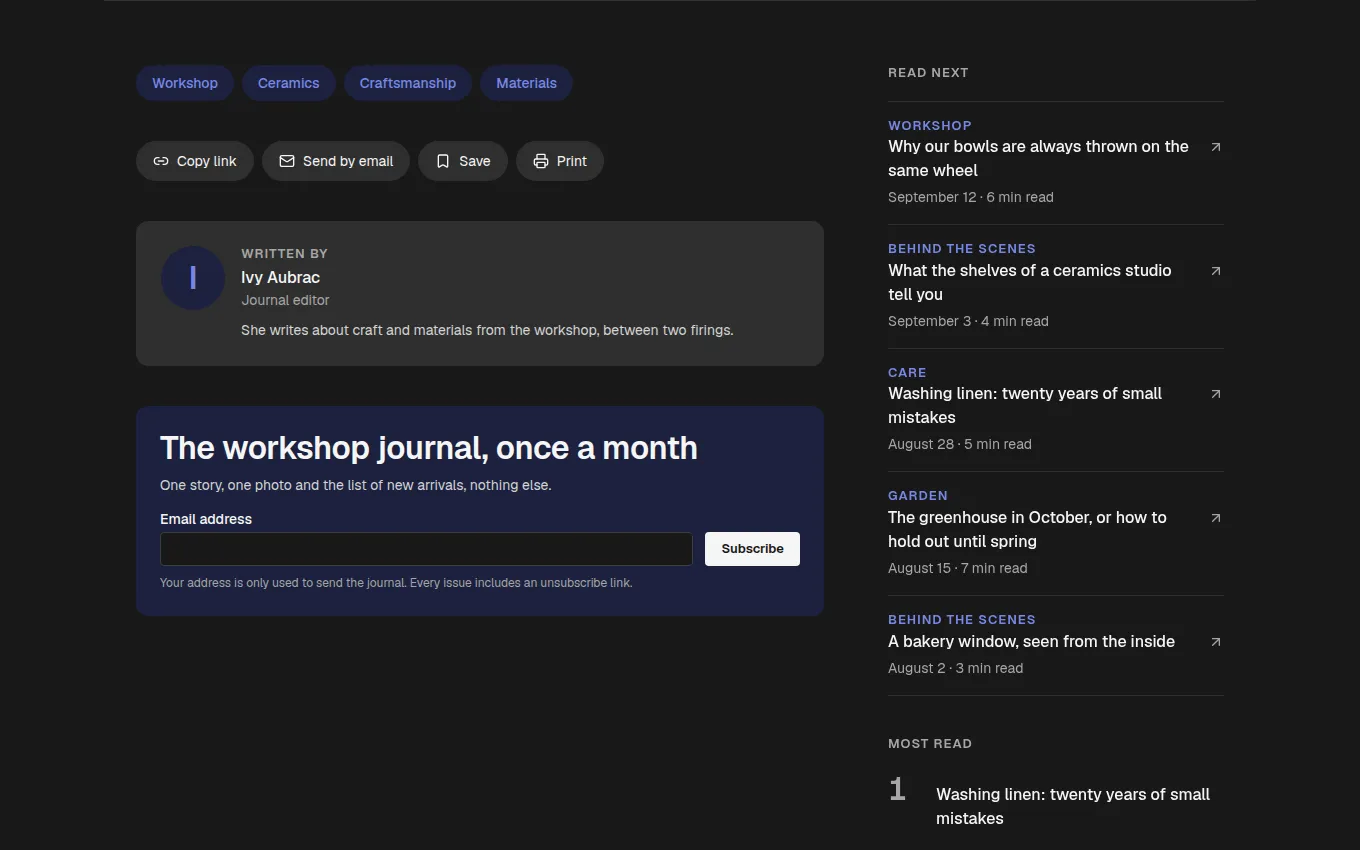Open the Ceramics tag
This screenshot has width=1360, height=850.
pyautogui.click(x=289, y=83)
